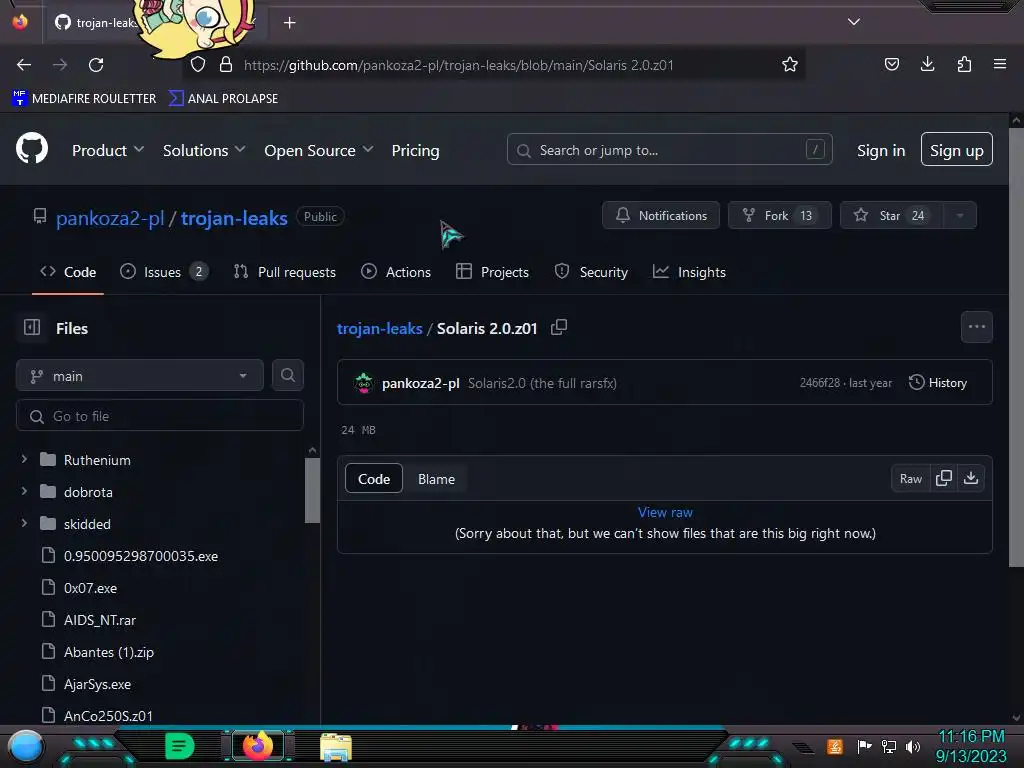Image resolution: width=1024 pixels, height=768 pixels.
Task: Open the Pull requests tab
Action: (x=285, y=272)
